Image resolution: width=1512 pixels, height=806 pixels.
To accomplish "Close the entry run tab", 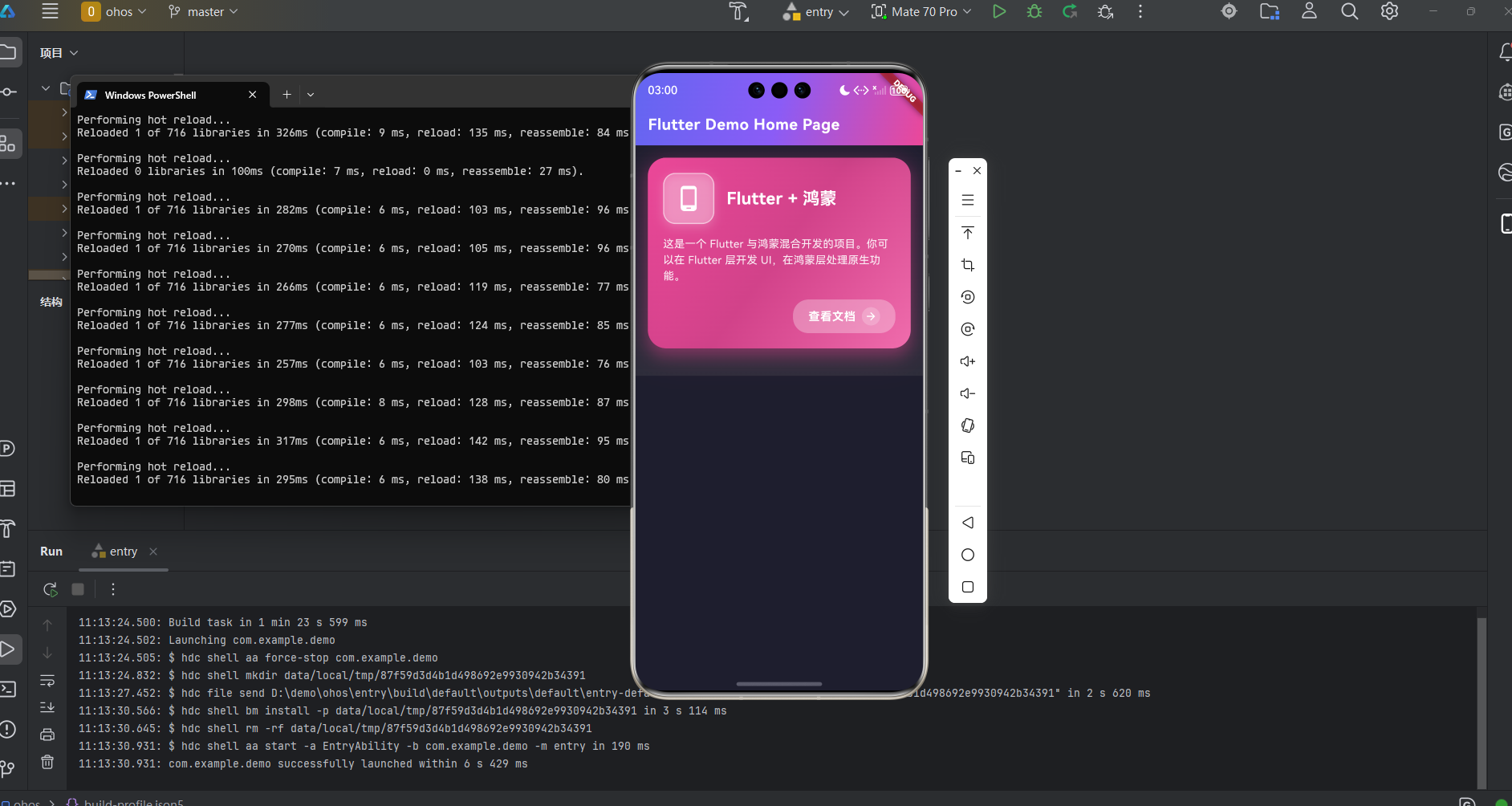I will [153, 552].
